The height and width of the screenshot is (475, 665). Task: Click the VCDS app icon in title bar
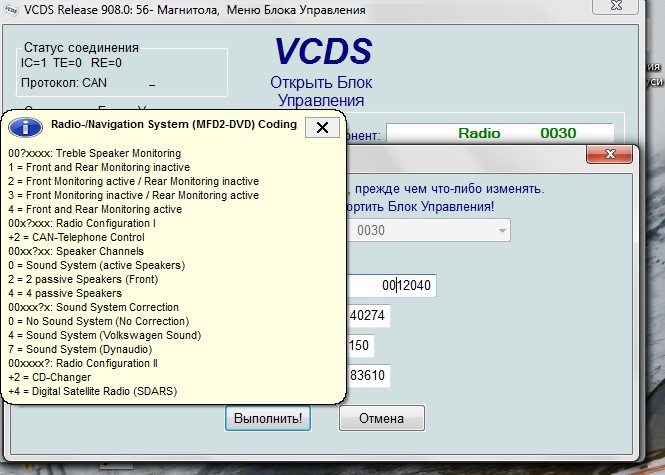click(x=10, y=10)
